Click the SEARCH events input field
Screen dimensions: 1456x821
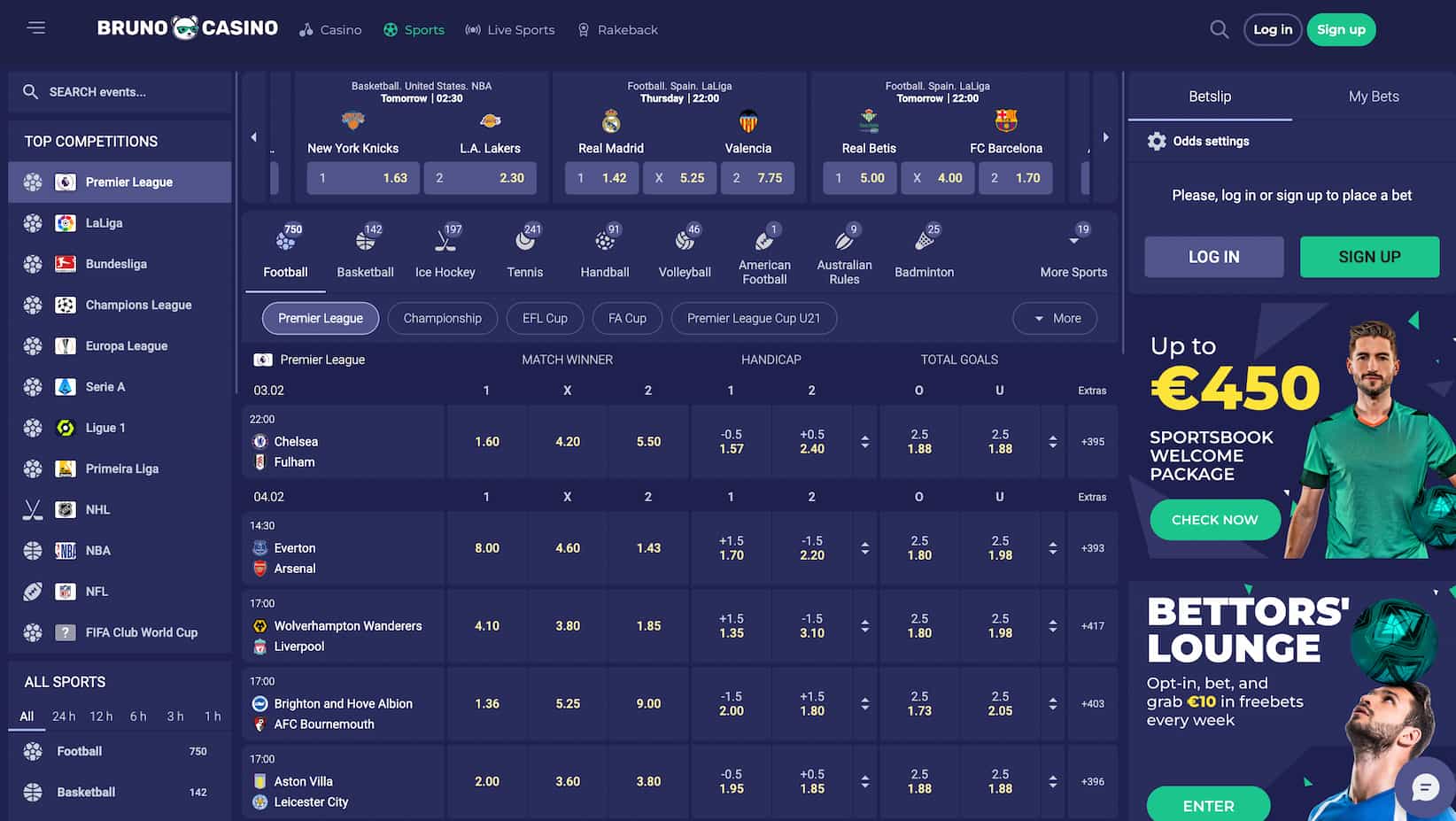pos(120,92)
